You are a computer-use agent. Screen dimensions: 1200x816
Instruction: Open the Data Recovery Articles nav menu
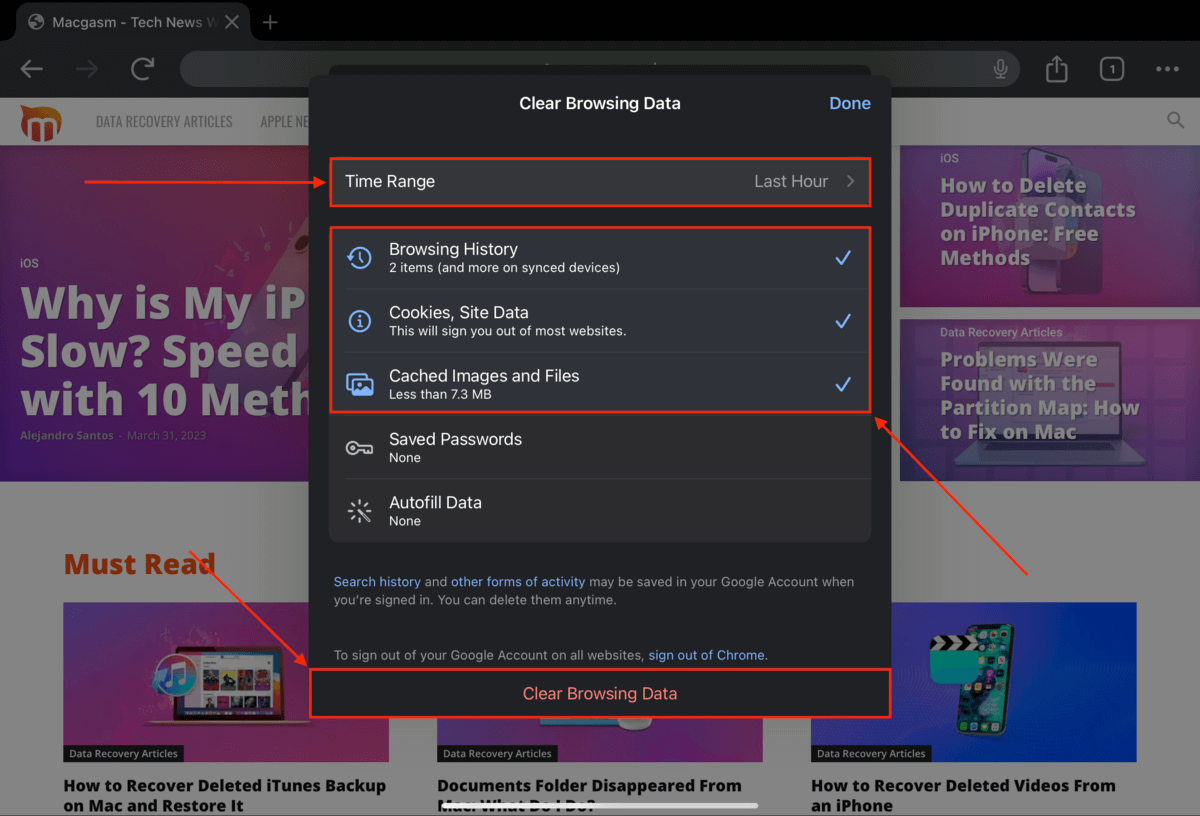(164, 121)
